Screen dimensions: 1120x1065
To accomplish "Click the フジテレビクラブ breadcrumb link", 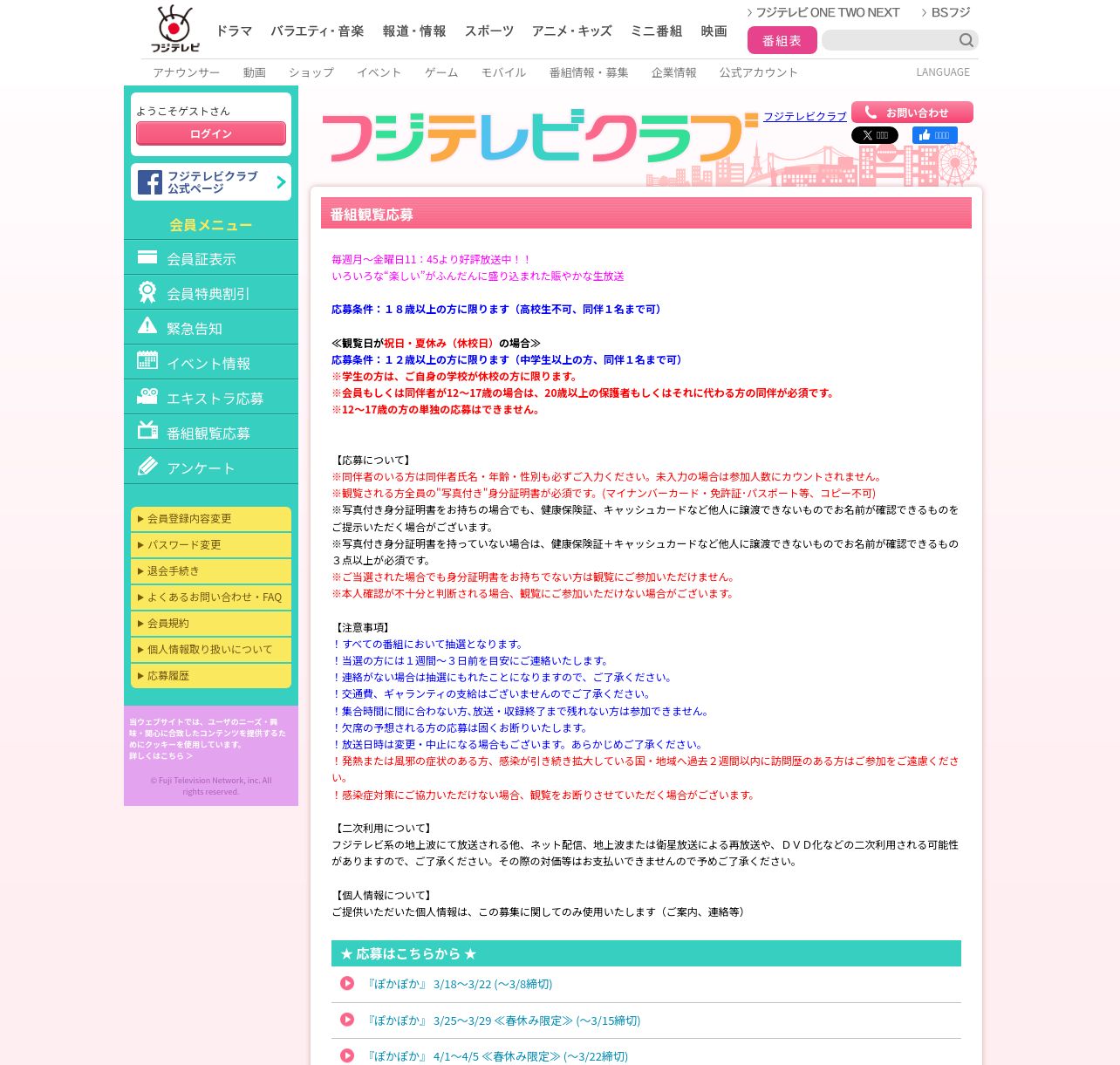I will [805, 116].
